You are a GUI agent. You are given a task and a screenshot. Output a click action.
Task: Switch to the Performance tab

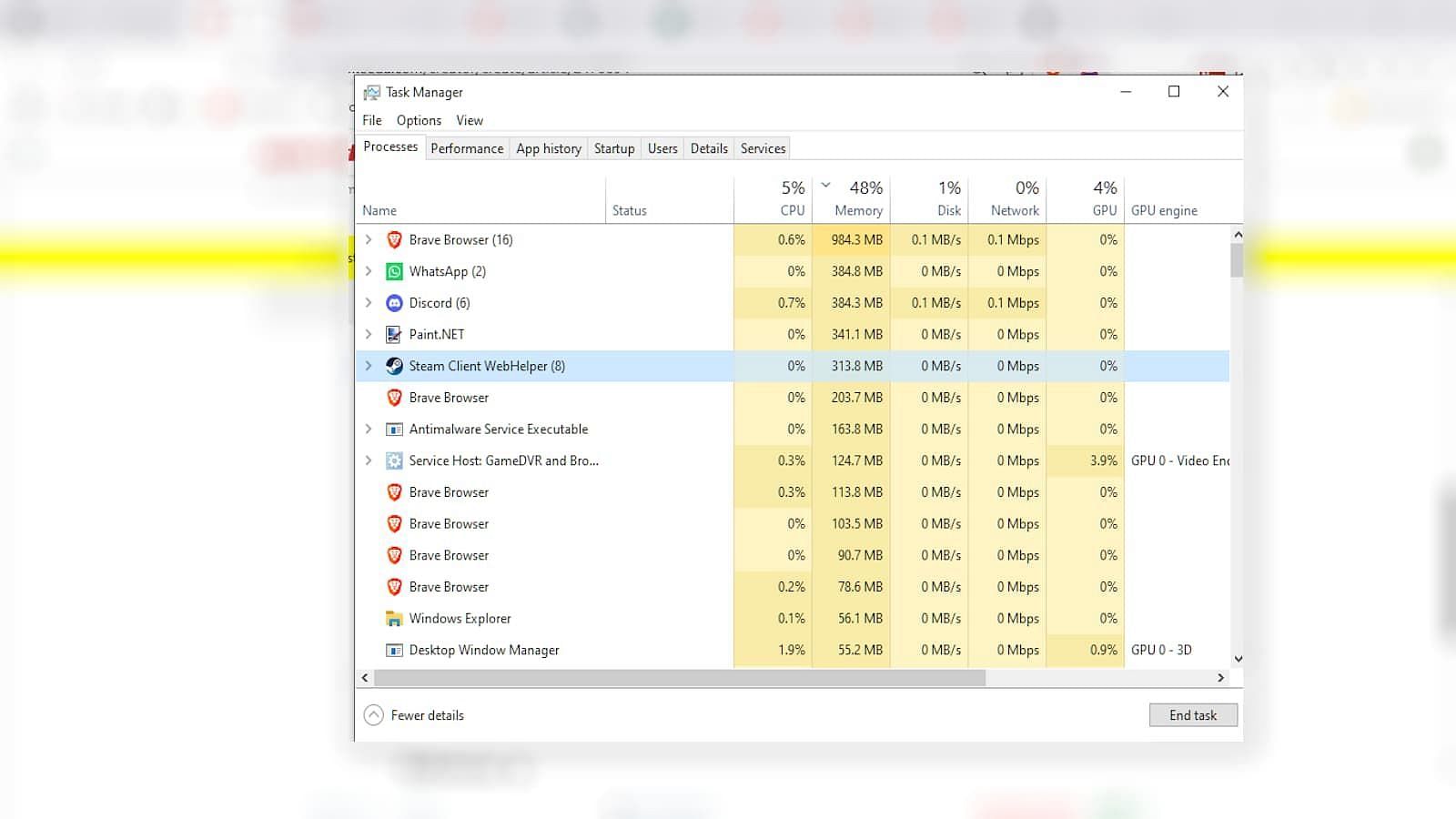pos(467,148)
